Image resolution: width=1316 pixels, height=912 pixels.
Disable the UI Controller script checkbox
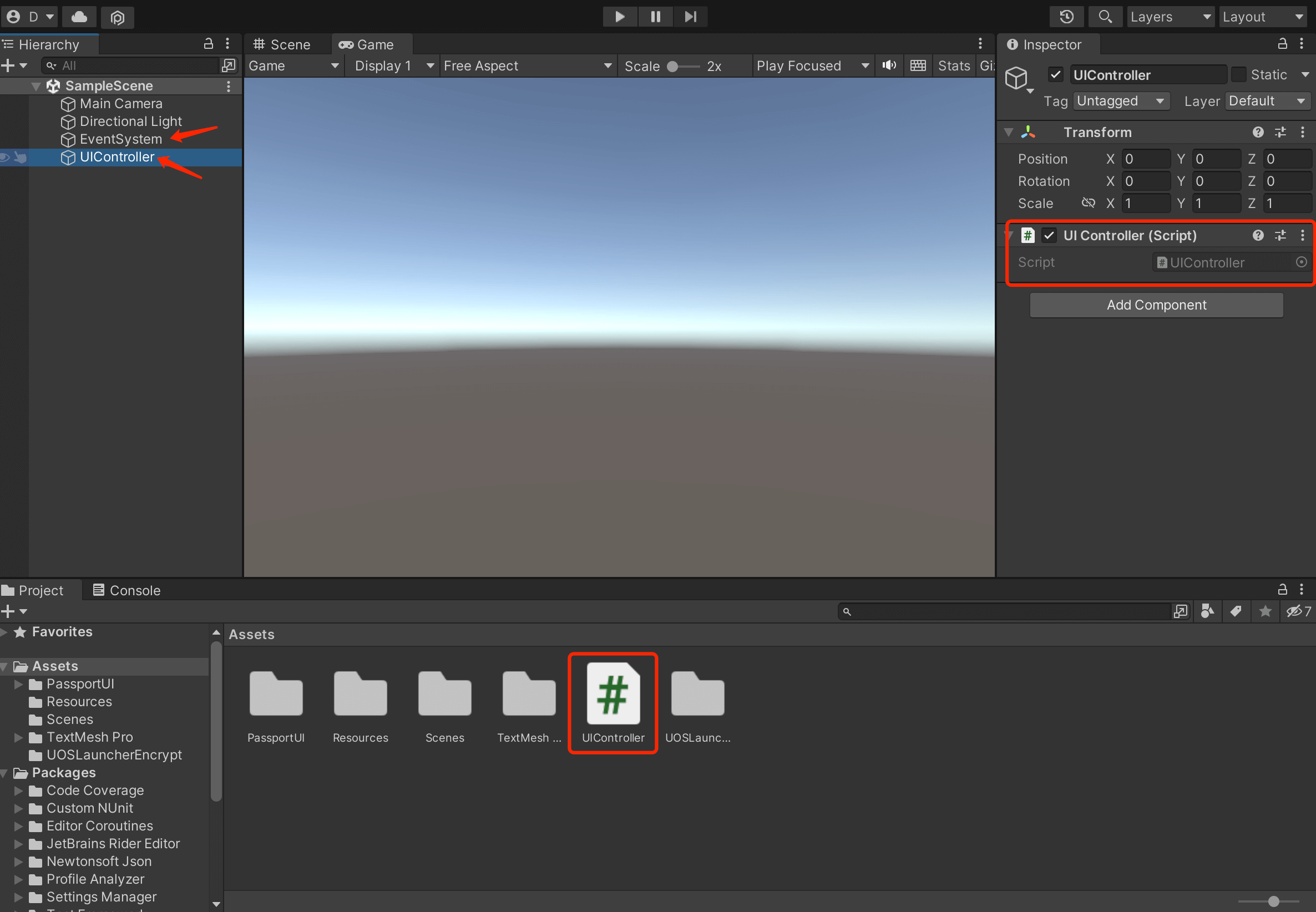[x=1049, y=235]
